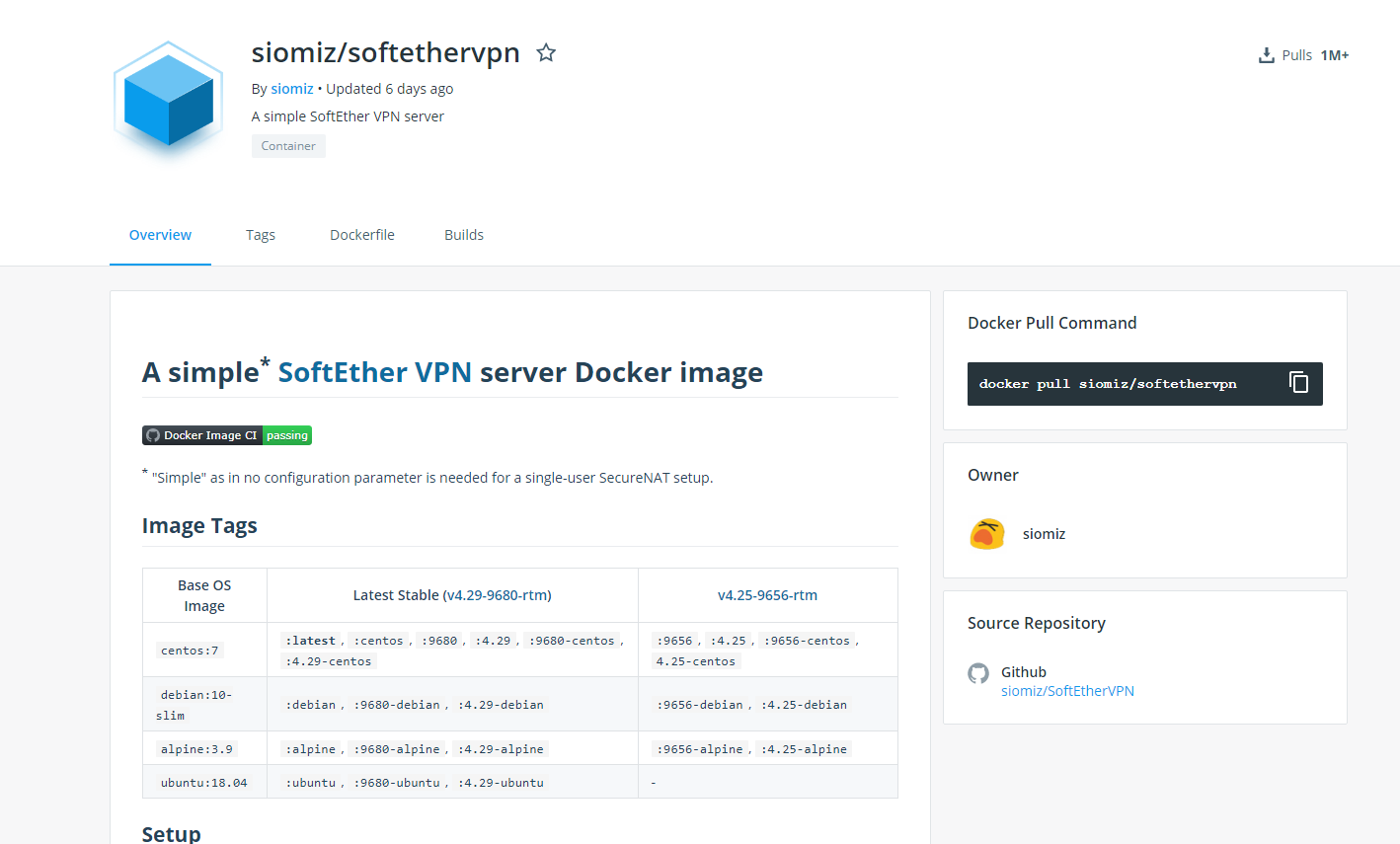
Task: Select the docker pull siomiz/softethervpn command text
Action: [1108, 384]
